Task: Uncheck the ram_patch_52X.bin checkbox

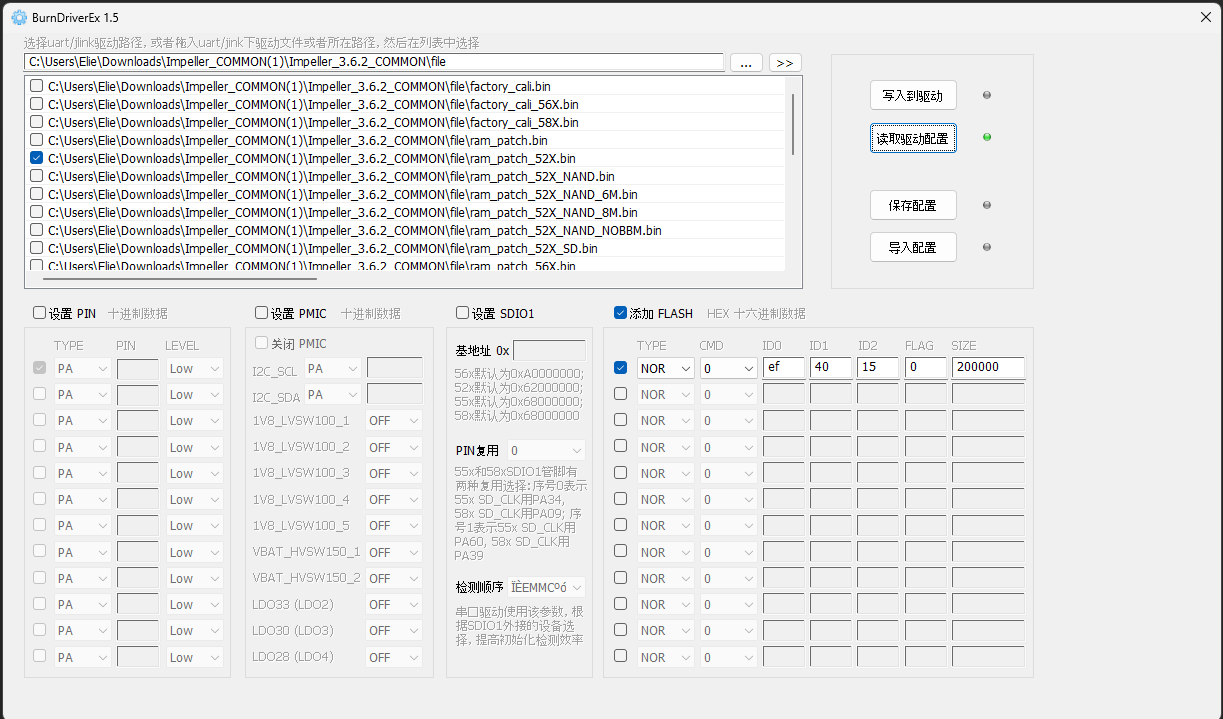Action: 37,158
